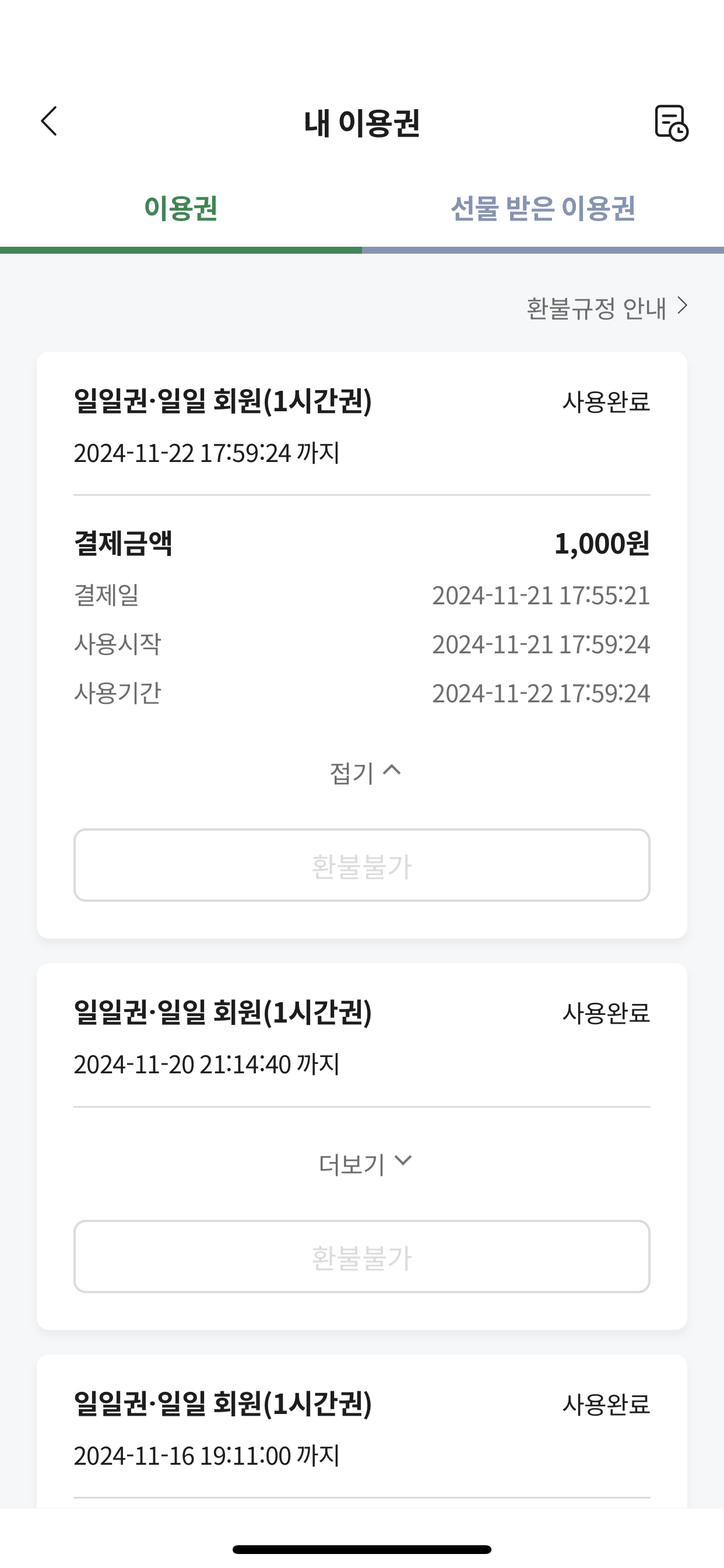
Task: Tap 사용완료 status on the 2024-11-20 pass
Action: 606,1013
